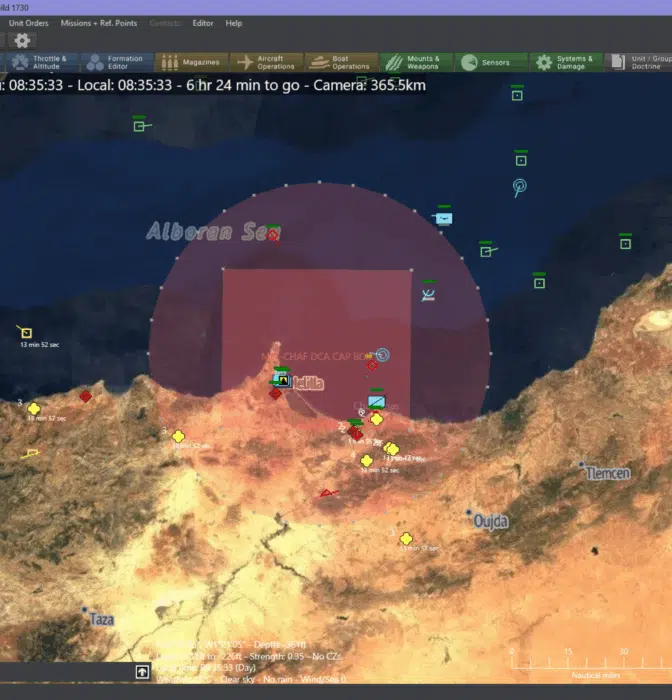Viewport: 672px width, 700px height.
Task: Click the settings gear icon in toolbar
Action: pos(22,41)
